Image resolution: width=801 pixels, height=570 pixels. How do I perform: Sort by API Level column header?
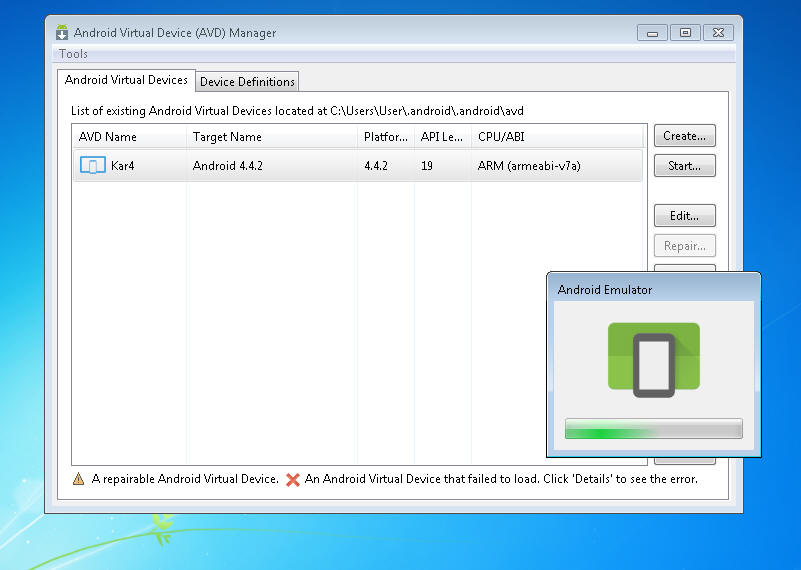pyautogui.click(x=443, y=136)
